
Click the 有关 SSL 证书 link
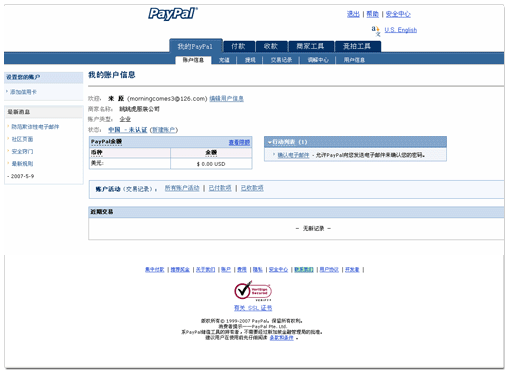coord(253,308)
